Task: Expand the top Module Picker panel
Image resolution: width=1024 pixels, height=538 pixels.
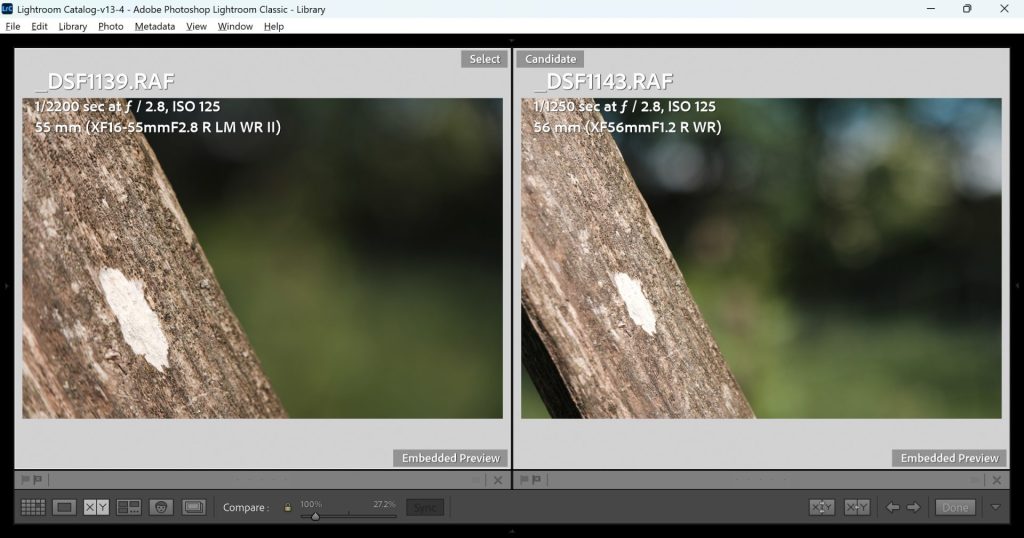Action: tap(512, 40)
